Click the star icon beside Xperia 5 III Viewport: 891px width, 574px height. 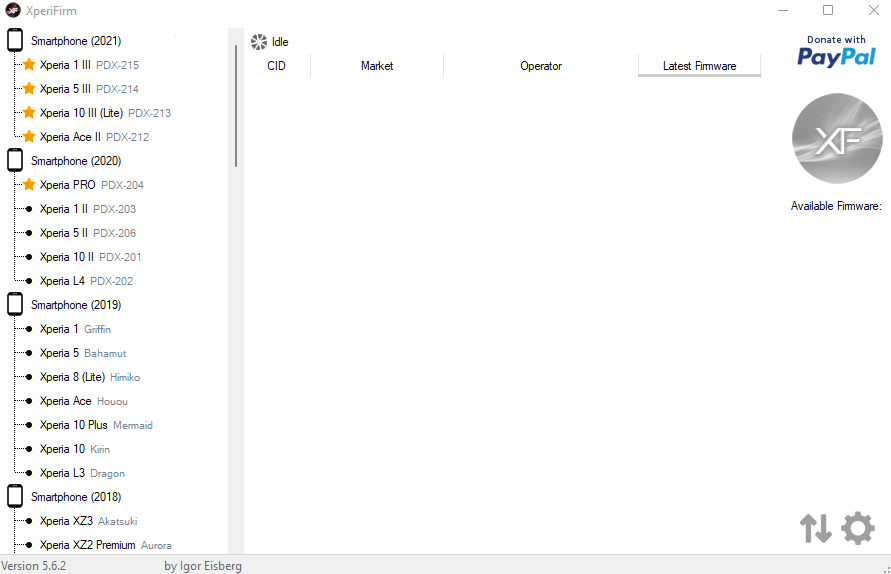pyautogui.click(x=29, y=88)
